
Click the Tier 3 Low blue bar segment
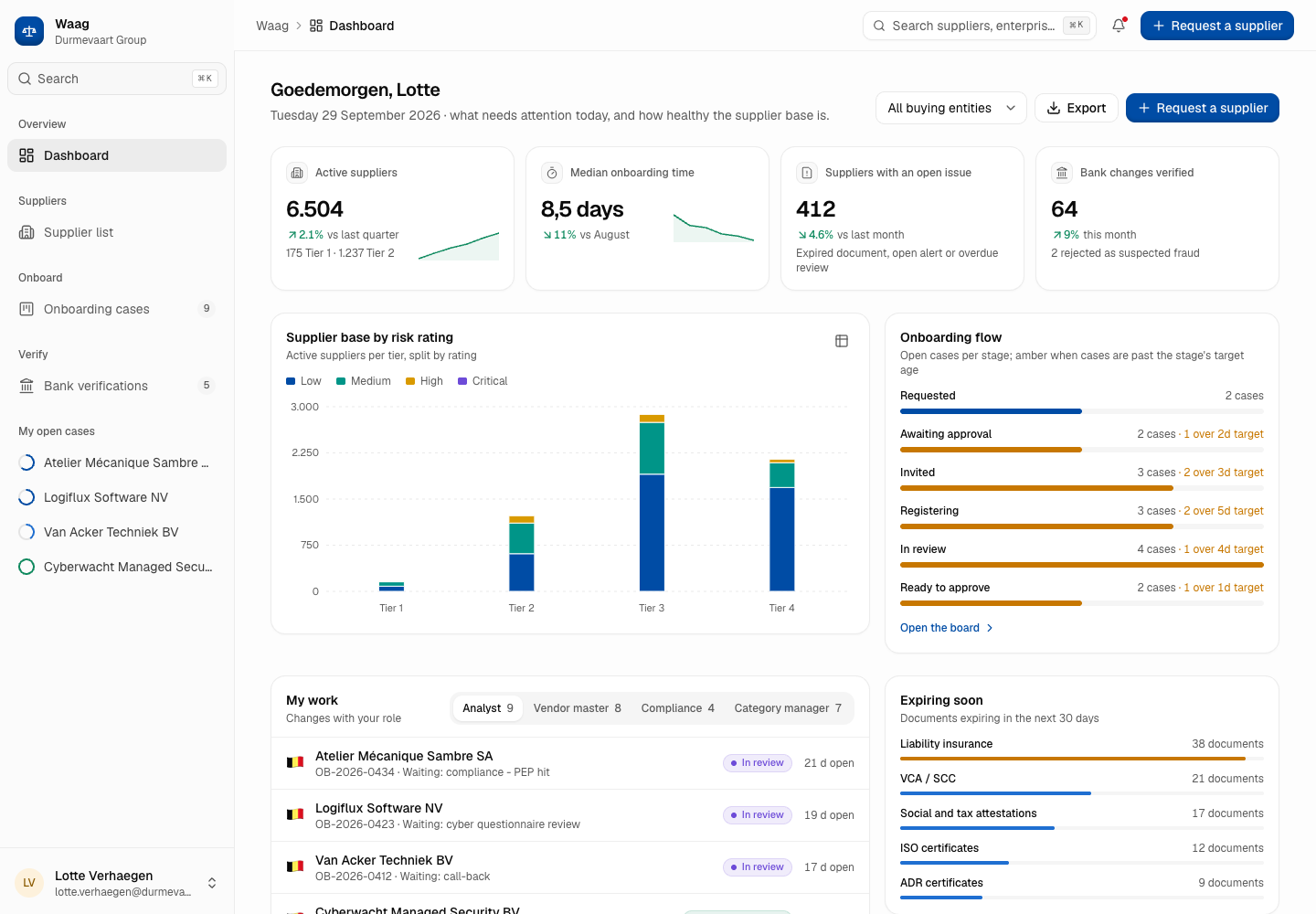652,533
